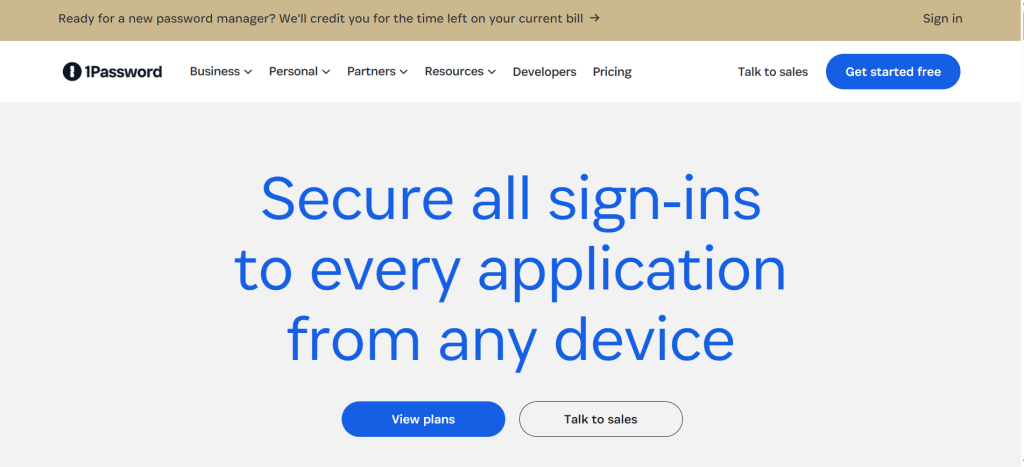Expand the Partners dropdown arrow
1024x467 pixels.
(x=404, y=72)
